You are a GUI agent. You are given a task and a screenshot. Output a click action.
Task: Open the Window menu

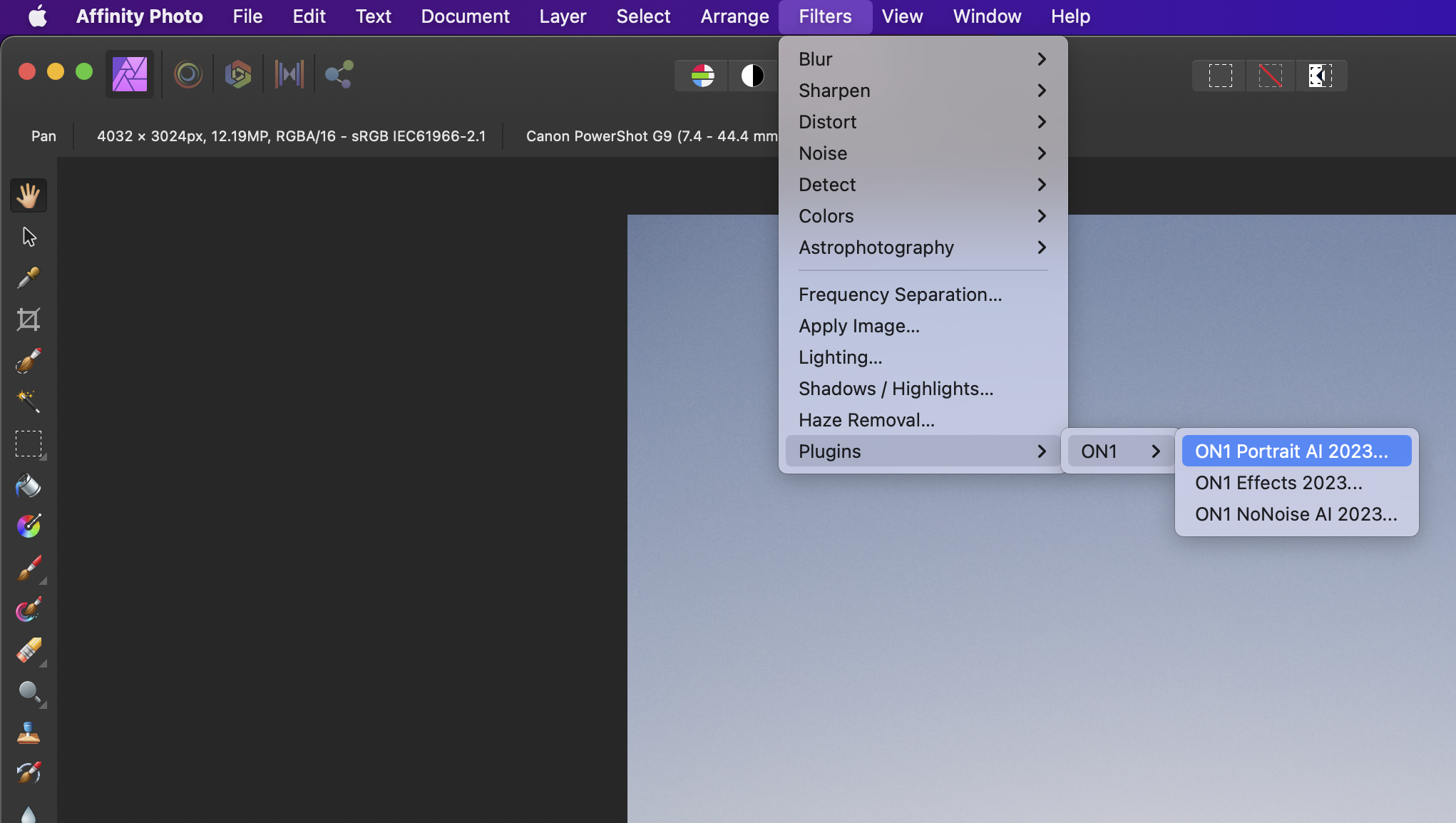click(x=987, y=16)
